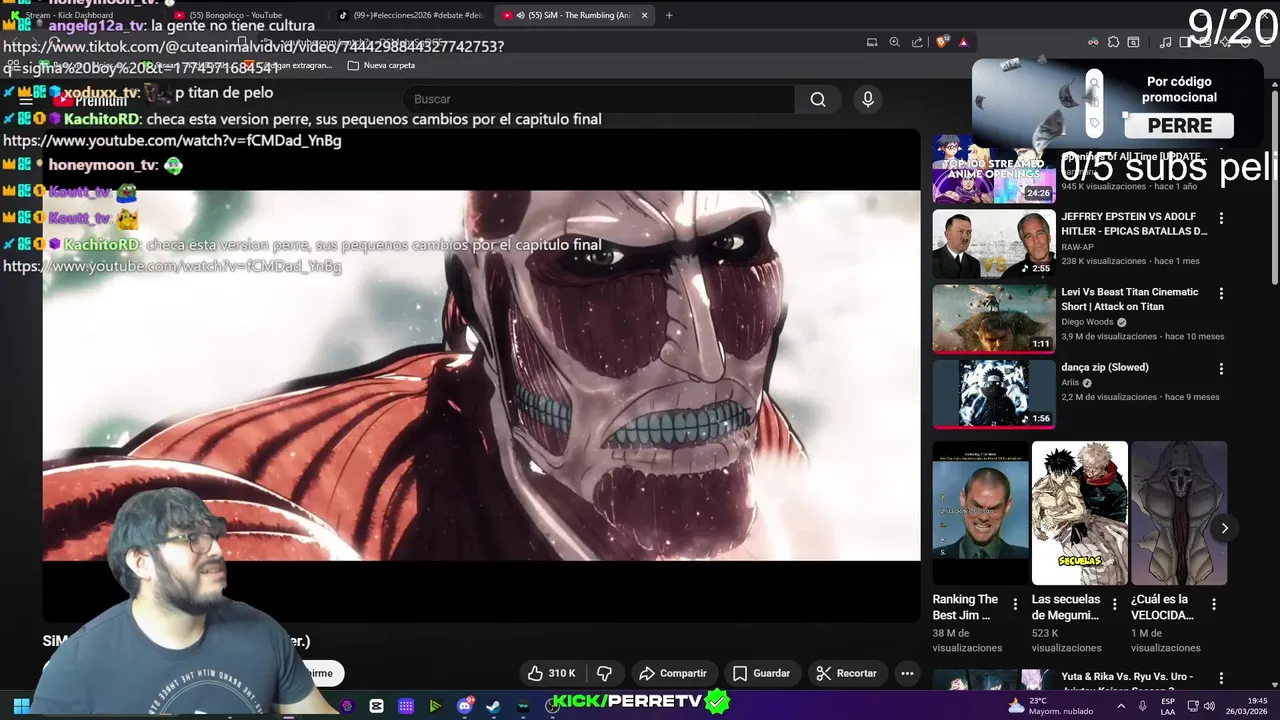Open options for dança zip (Slowed) video
Image resolution: width=1280 pixels, height=720 pixels.
1221,368
